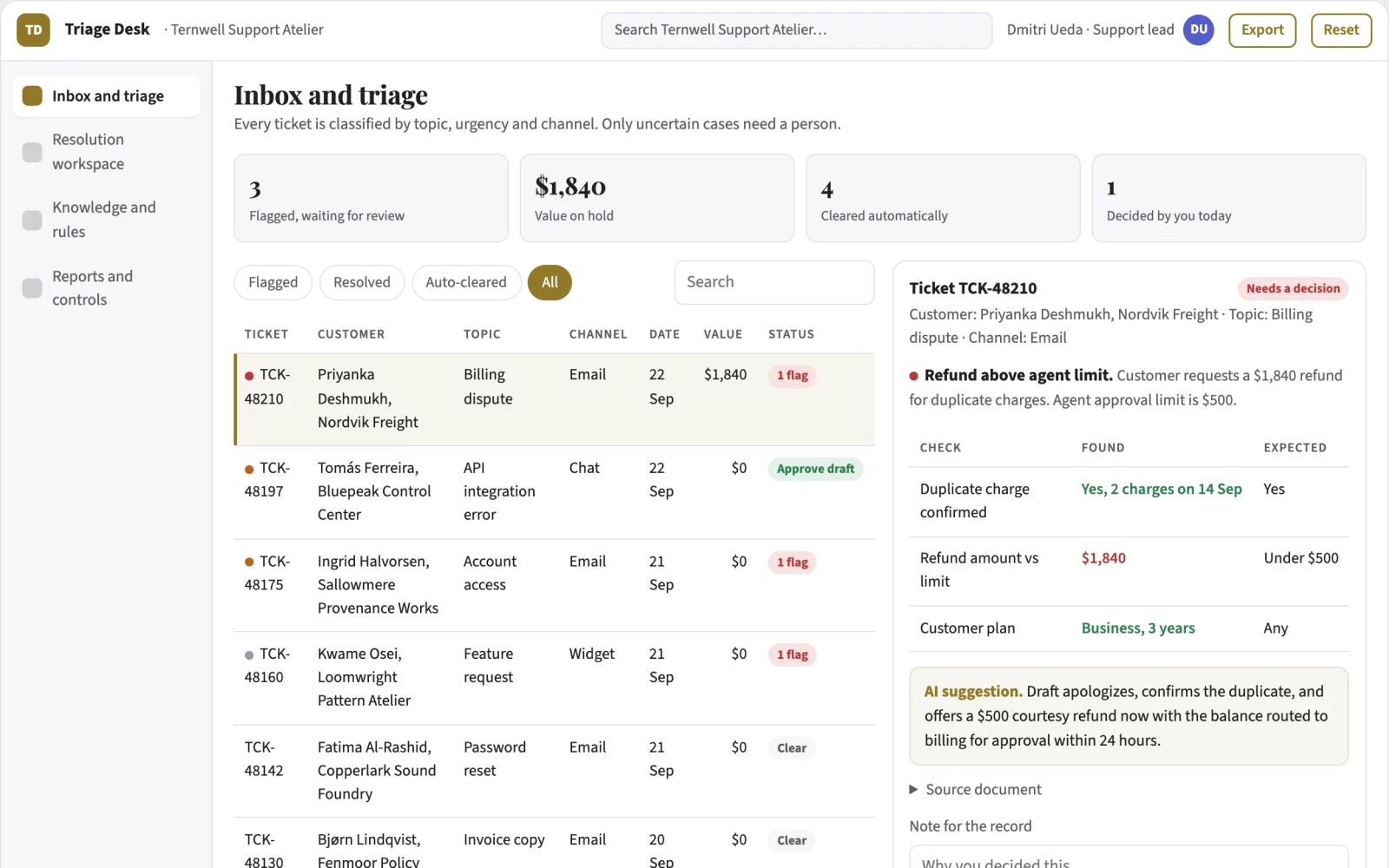Select the Flagged filter tab

pos(273,282)
